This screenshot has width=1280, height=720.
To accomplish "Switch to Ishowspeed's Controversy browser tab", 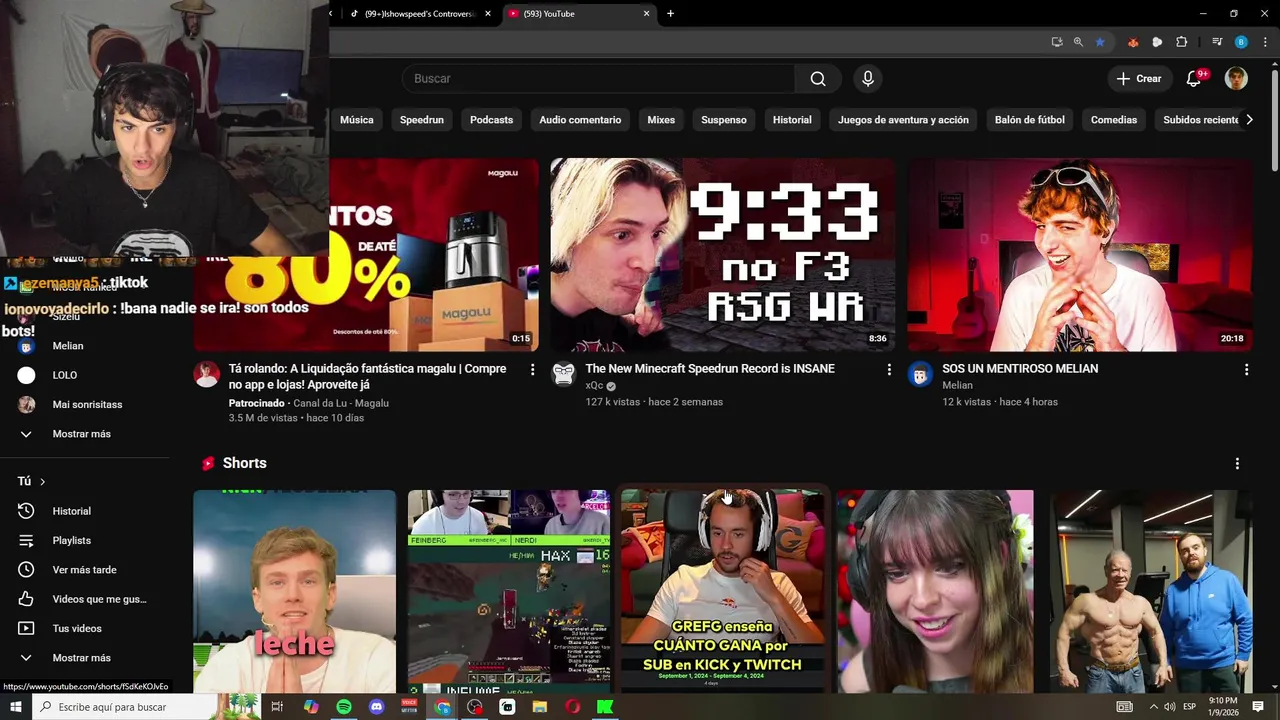I will [420, 14].
